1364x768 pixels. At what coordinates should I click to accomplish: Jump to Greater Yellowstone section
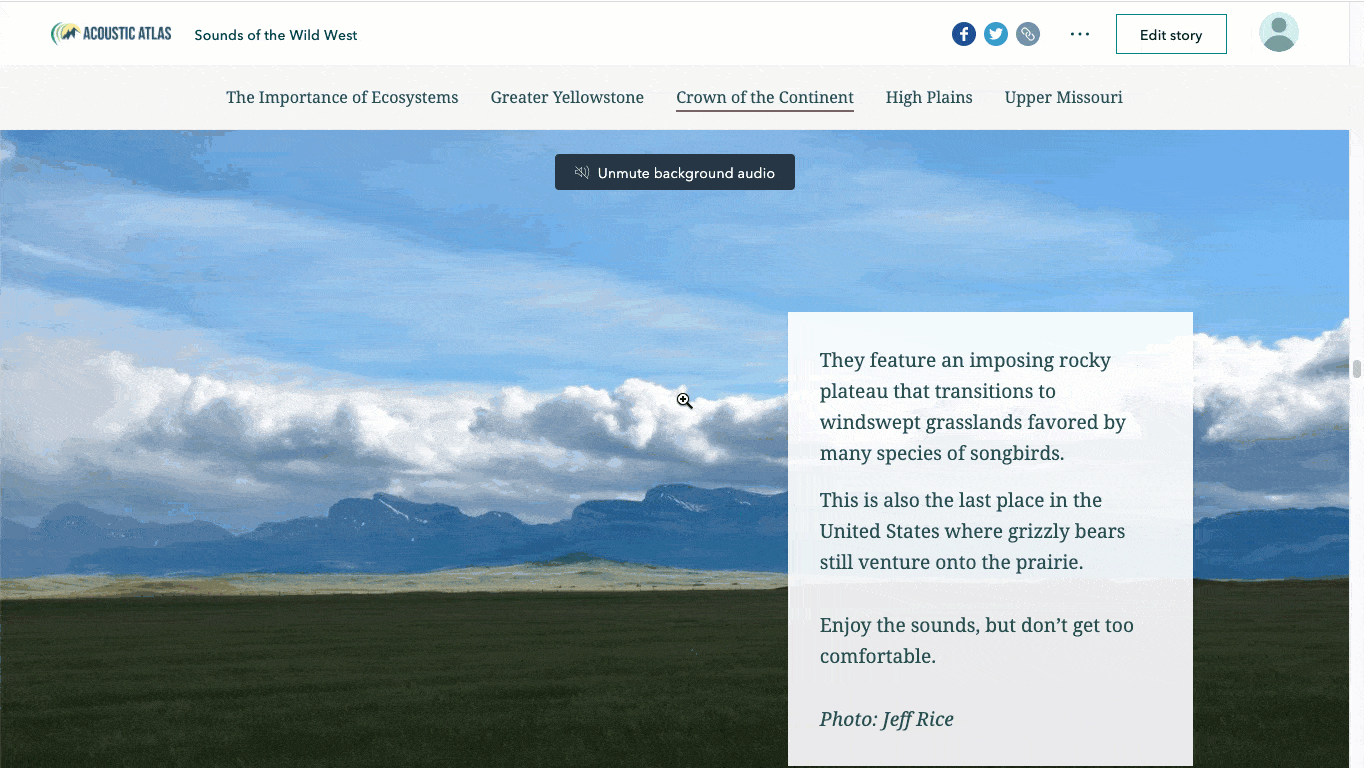coord(567,97)
